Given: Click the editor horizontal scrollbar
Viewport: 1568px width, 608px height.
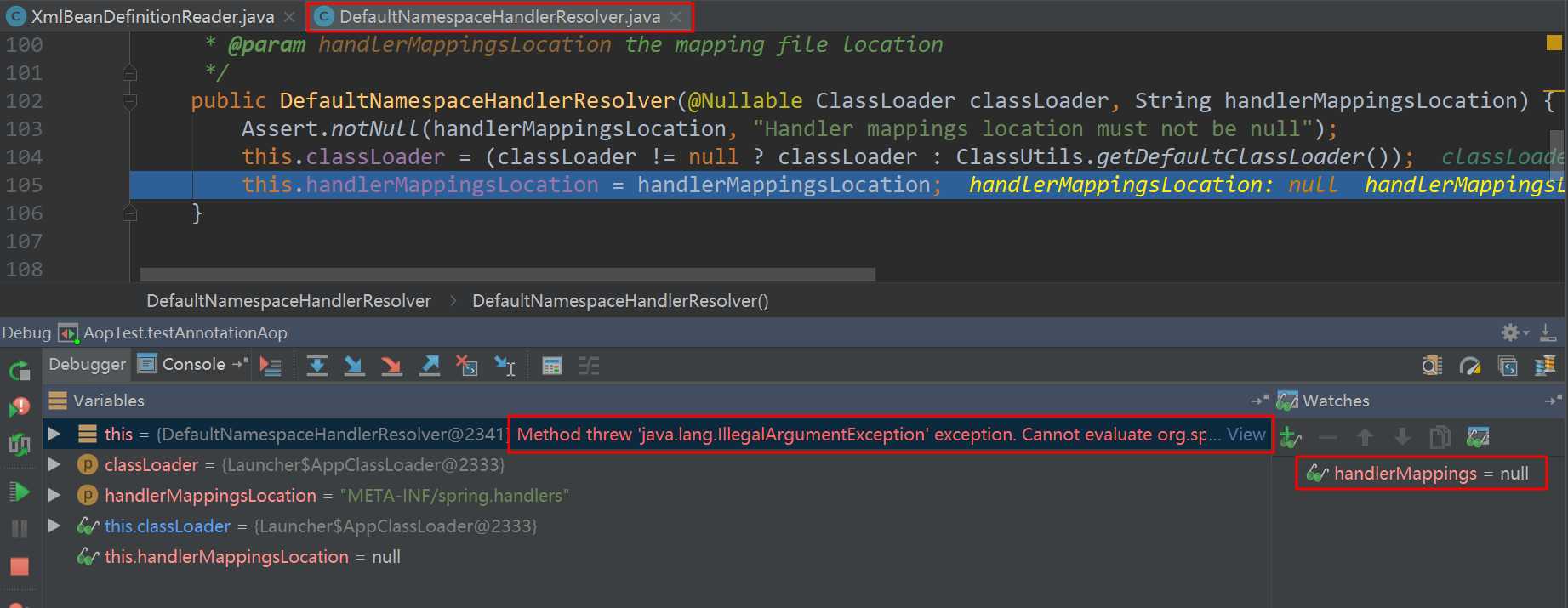Looking at the screenshot, I should 507,275.
